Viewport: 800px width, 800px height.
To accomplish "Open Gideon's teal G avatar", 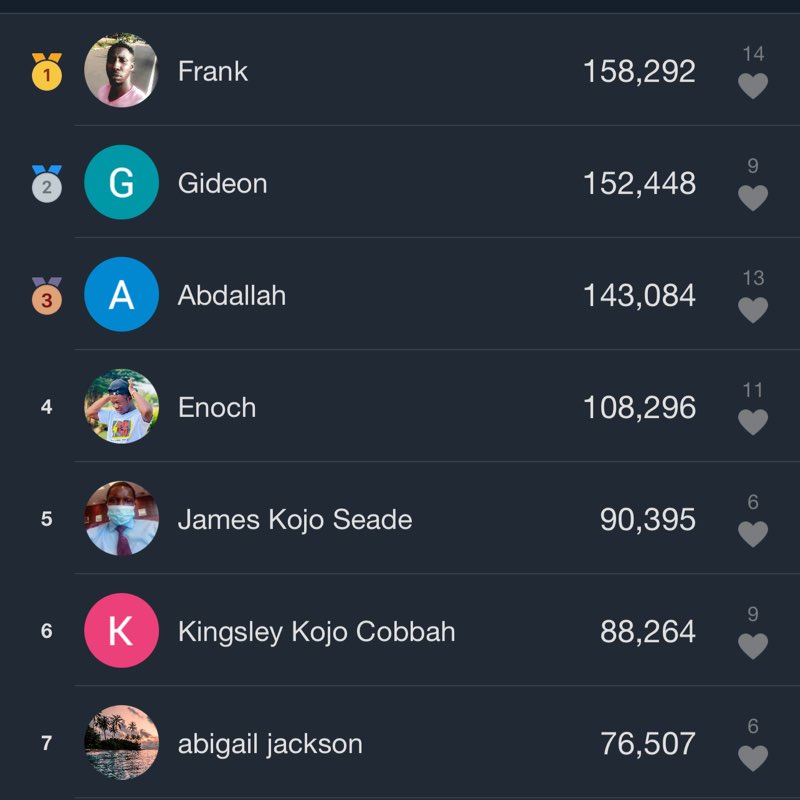I will pos(121,183).
